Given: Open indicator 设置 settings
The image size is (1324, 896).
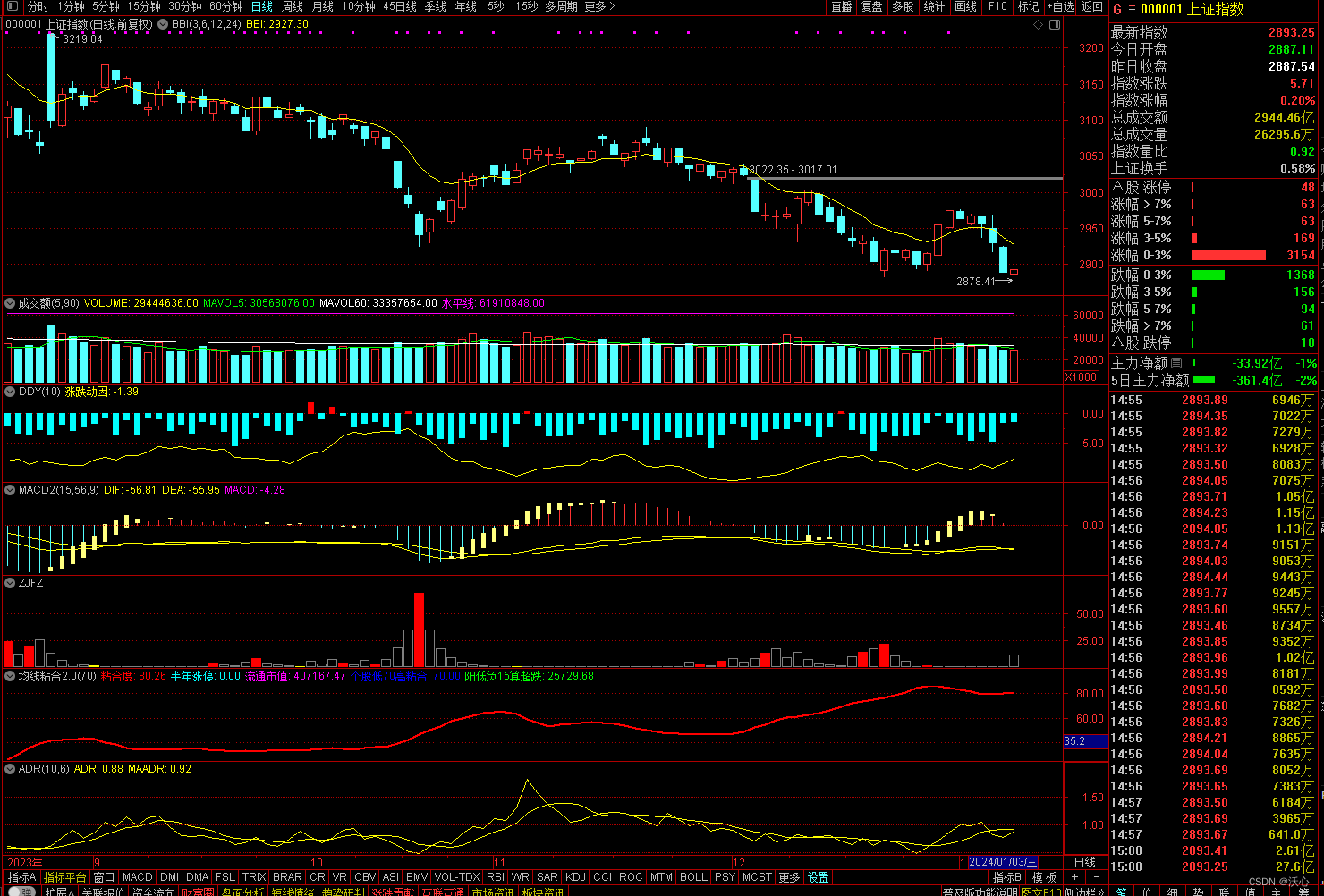Looking at the screenshot, I should tap(819, 878).
